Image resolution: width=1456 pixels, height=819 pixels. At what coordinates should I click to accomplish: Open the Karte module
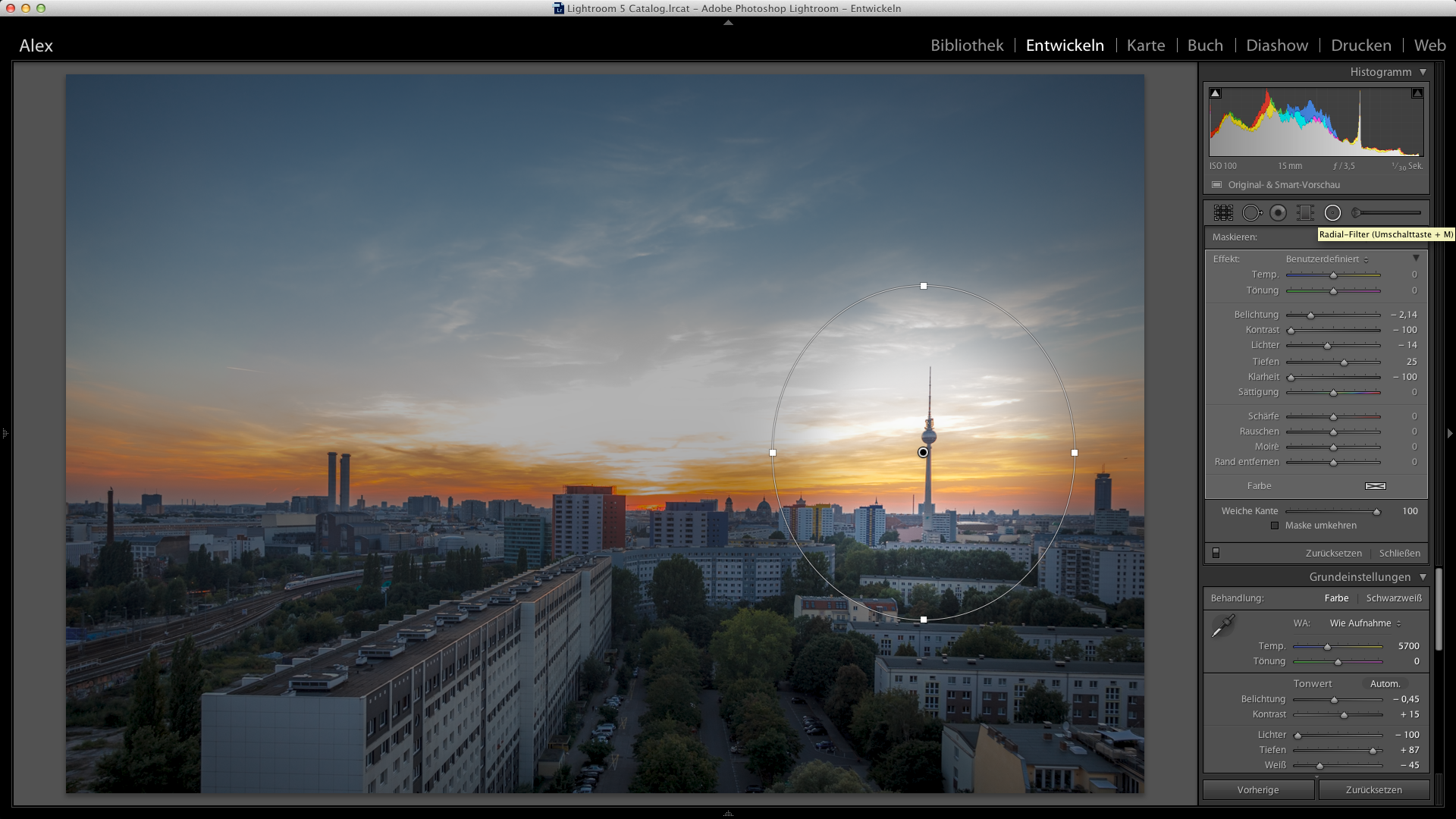click(x=1145, y=45)
